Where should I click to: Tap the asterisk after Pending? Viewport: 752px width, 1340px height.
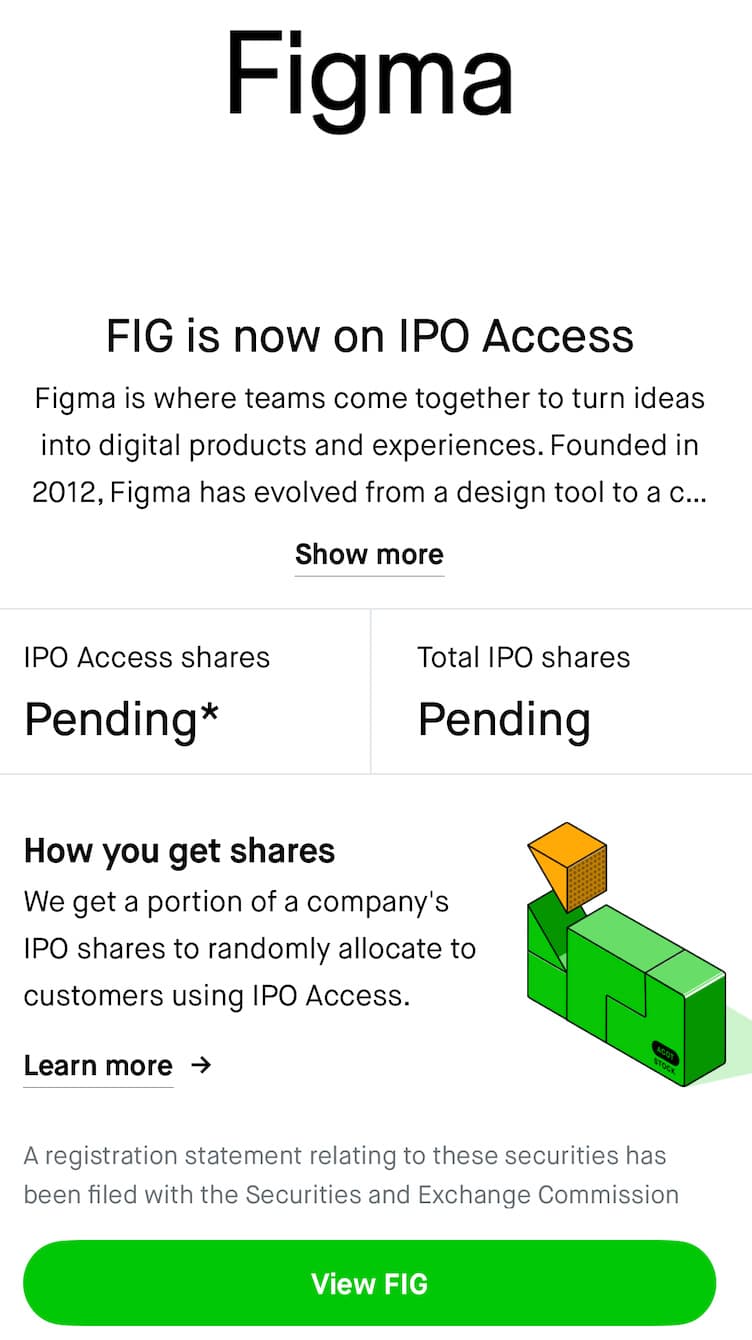coord(209,712)
